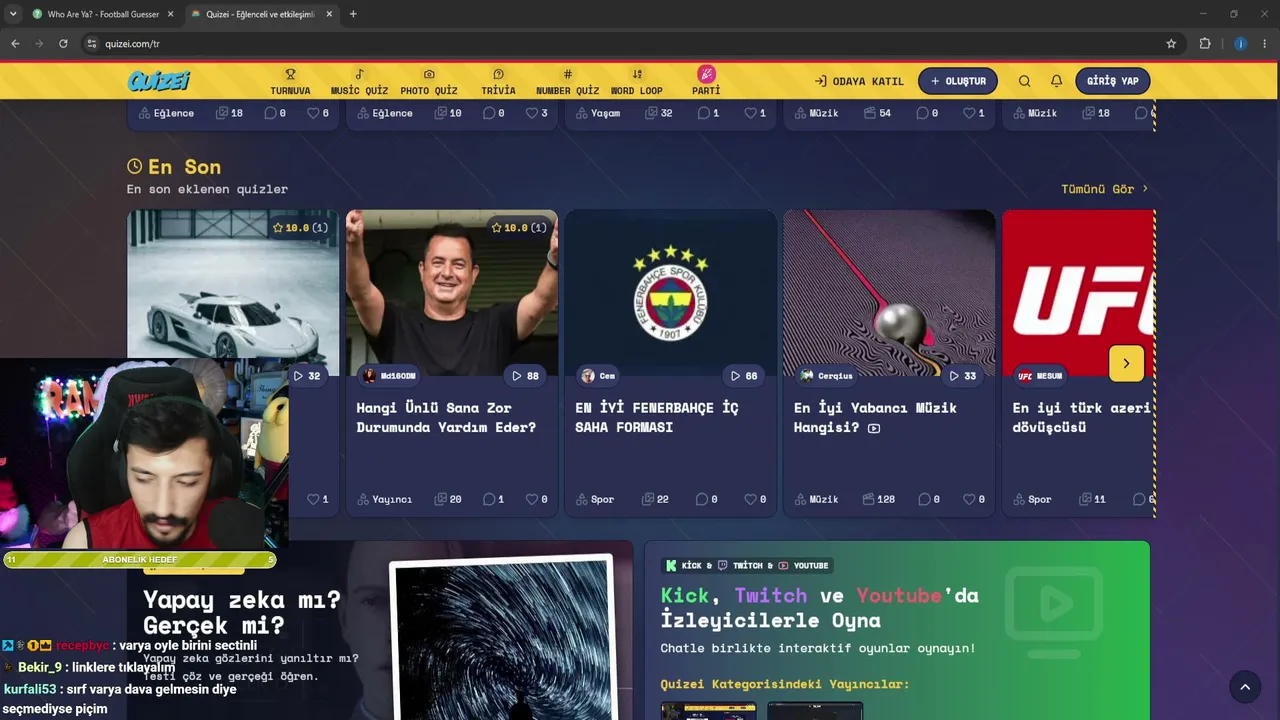This screenshot has height=720, width=1280.
Task: Click author Md160DM avatar label
Action: (389, 376)
